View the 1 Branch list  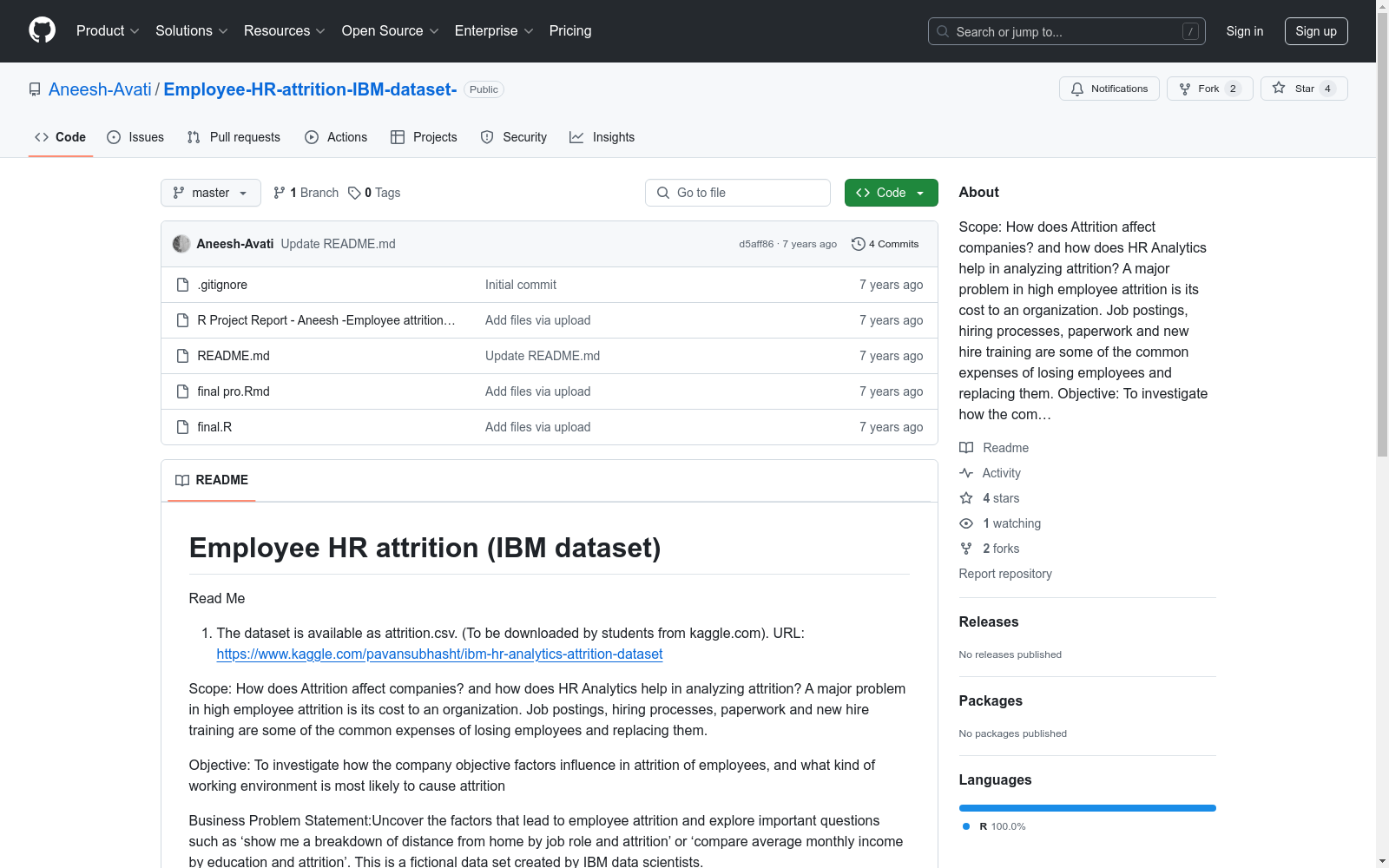tap(306, 193)
